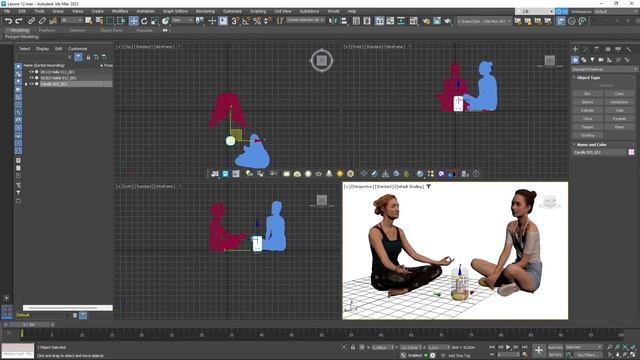Toggle the 3D Snaps icon

(235, 21)
